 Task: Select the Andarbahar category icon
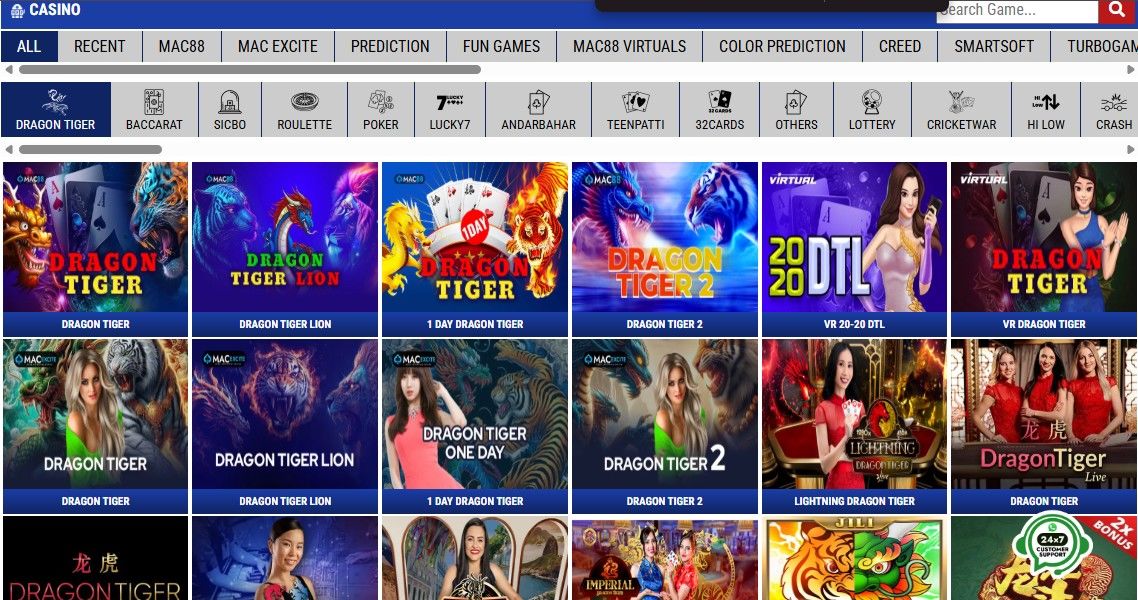click(539, 110)
